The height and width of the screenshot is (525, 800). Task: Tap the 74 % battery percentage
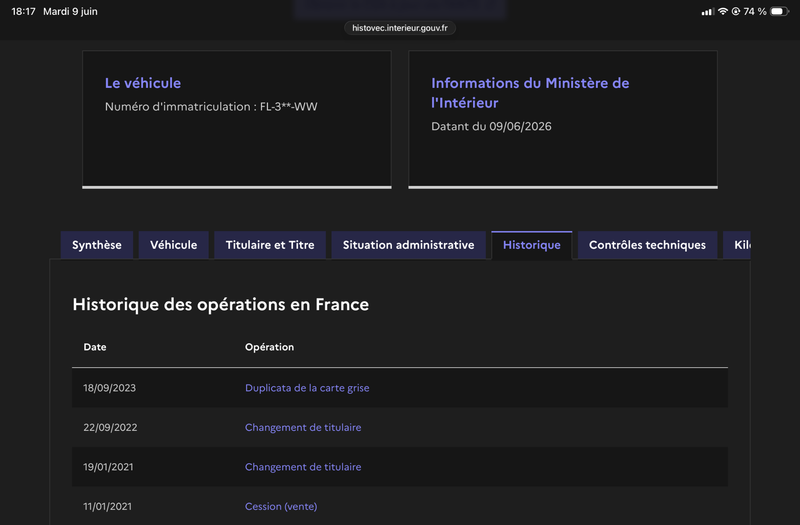tap(755, 11)
